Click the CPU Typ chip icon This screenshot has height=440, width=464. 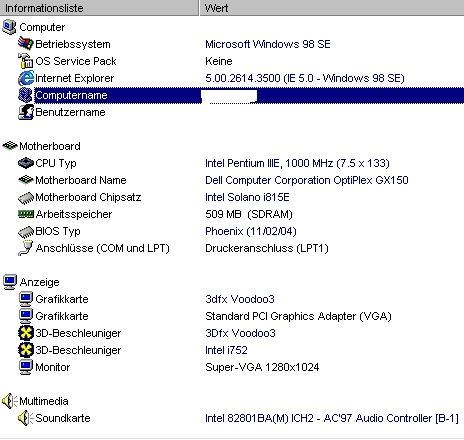[26, 163]
